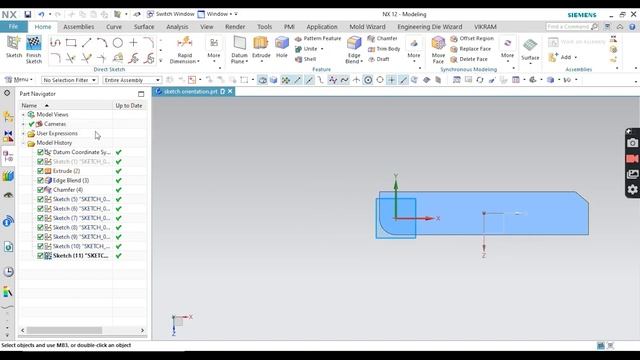This screenshot has width=640, height=360.
Task: Toggle the Sketch (11) checkbox
Action: 40,256
